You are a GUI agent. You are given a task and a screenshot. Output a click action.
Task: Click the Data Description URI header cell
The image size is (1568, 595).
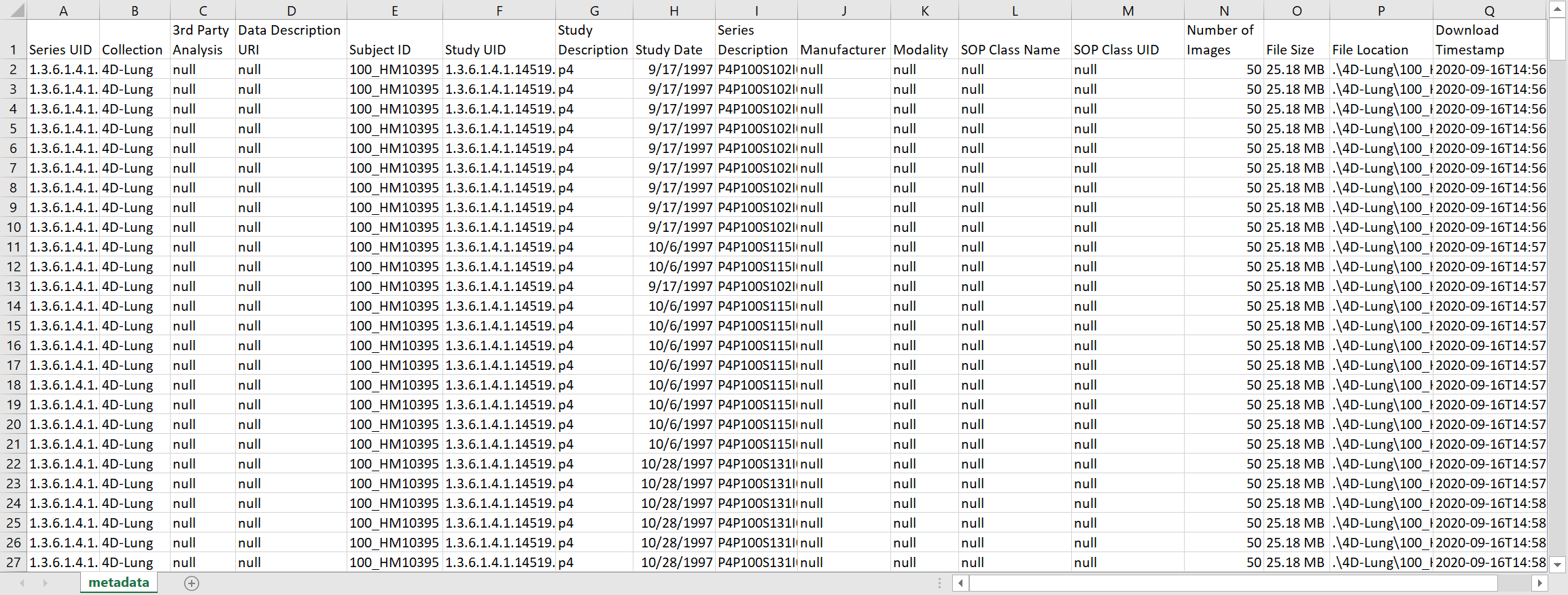[291, 39]
